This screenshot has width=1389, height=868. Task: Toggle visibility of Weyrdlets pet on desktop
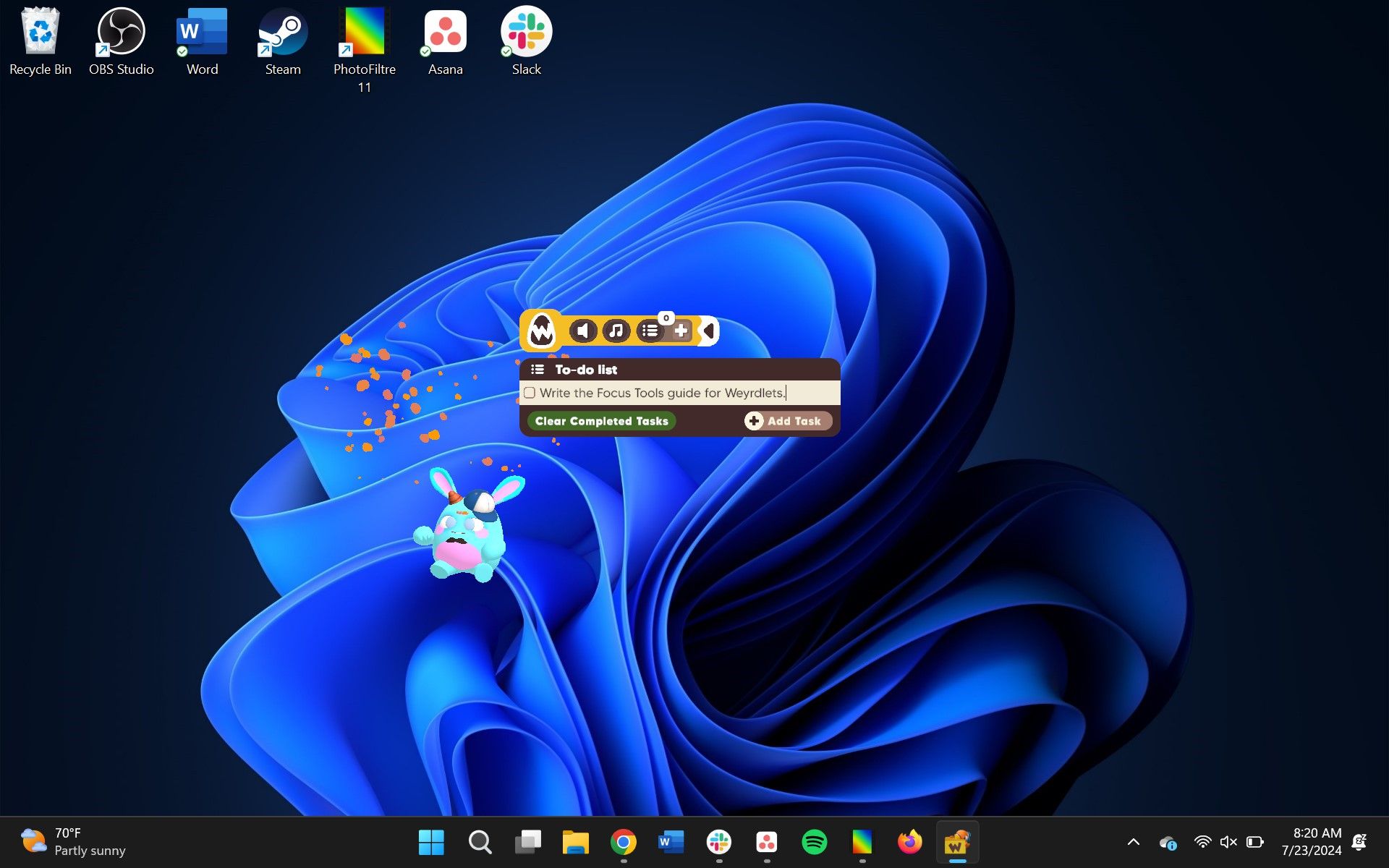click(542, 330)
